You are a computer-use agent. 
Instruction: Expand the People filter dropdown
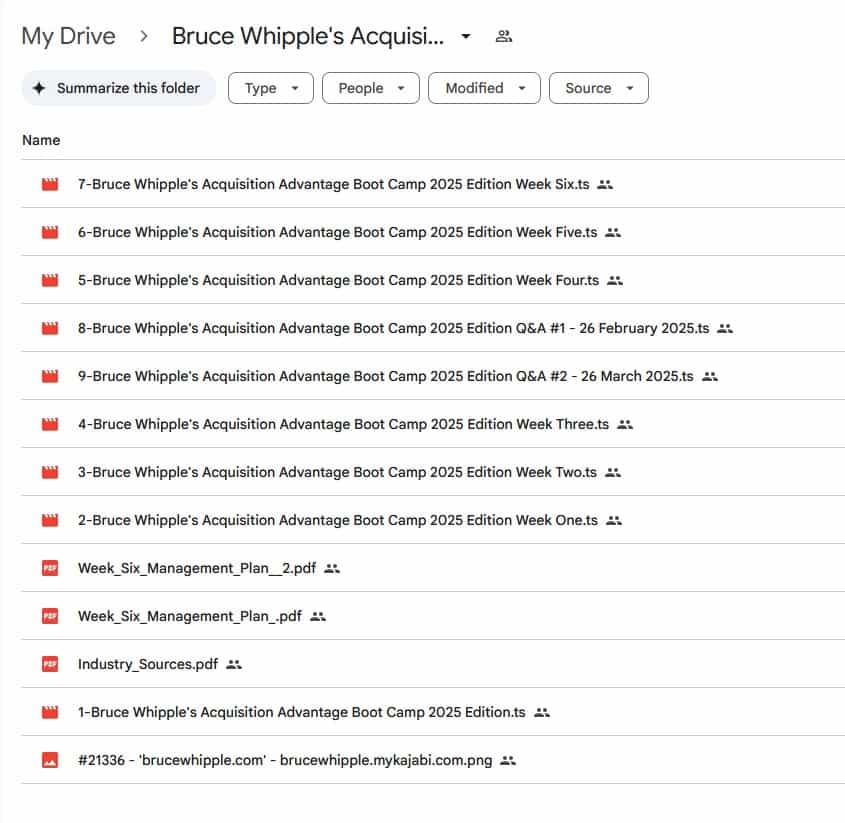click(370, 88)
